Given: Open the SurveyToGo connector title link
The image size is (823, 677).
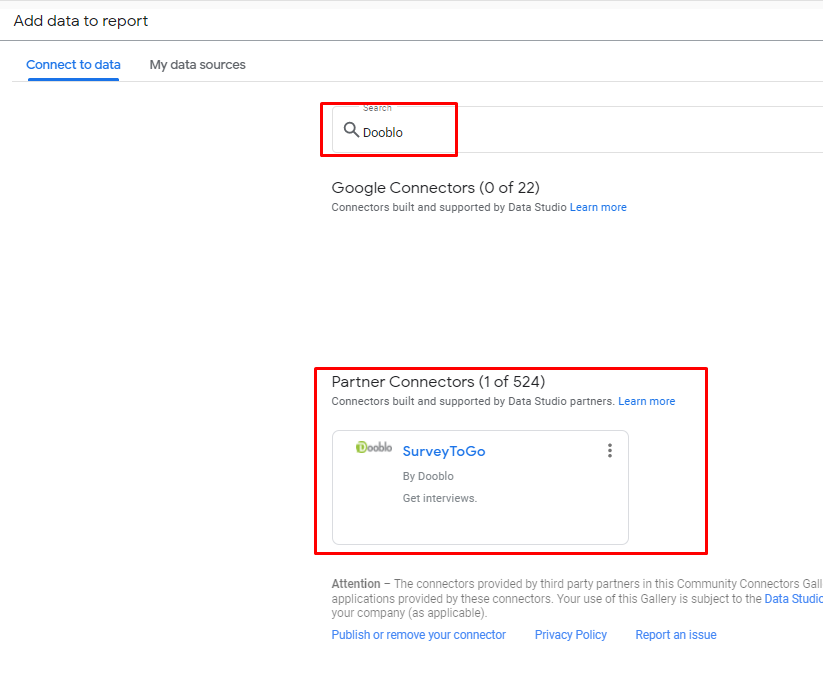Looking at the screenshot, I should (444, 451).
